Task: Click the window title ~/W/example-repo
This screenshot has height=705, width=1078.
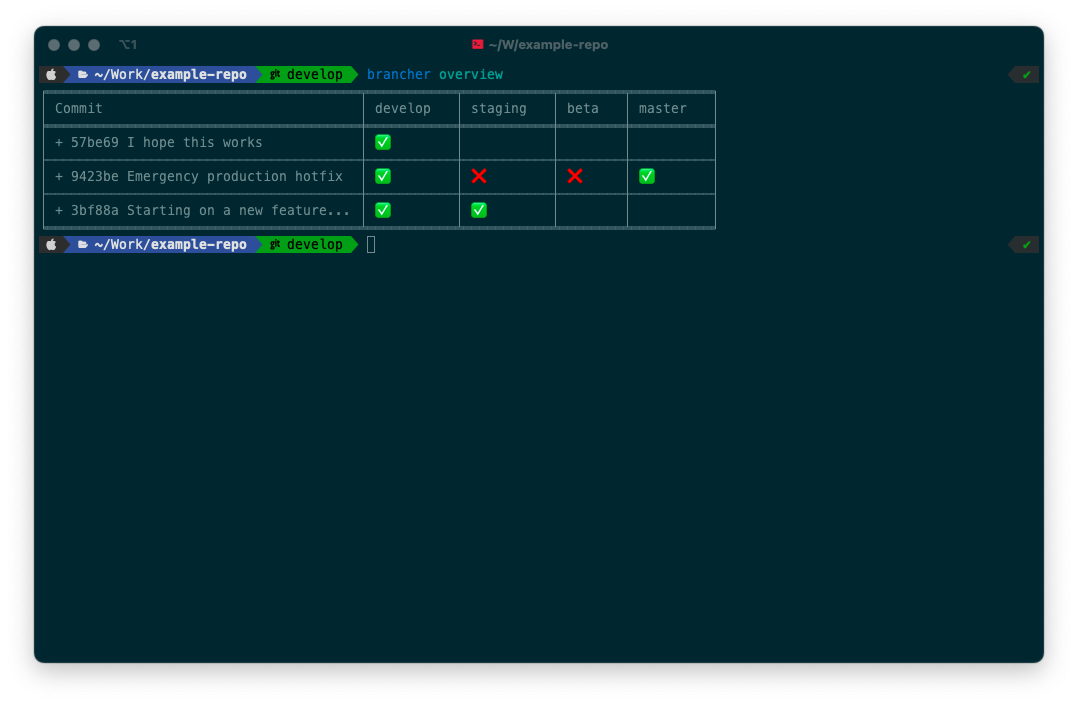Action: coord(548,45)
